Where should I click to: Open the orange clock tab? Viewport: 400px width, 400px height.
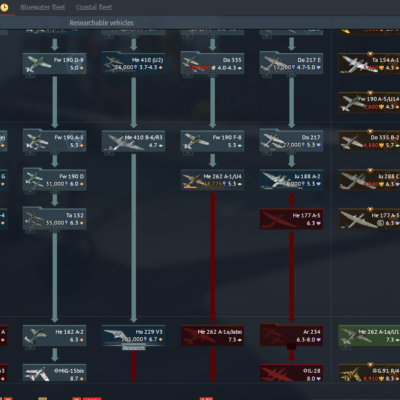(4, 7)
